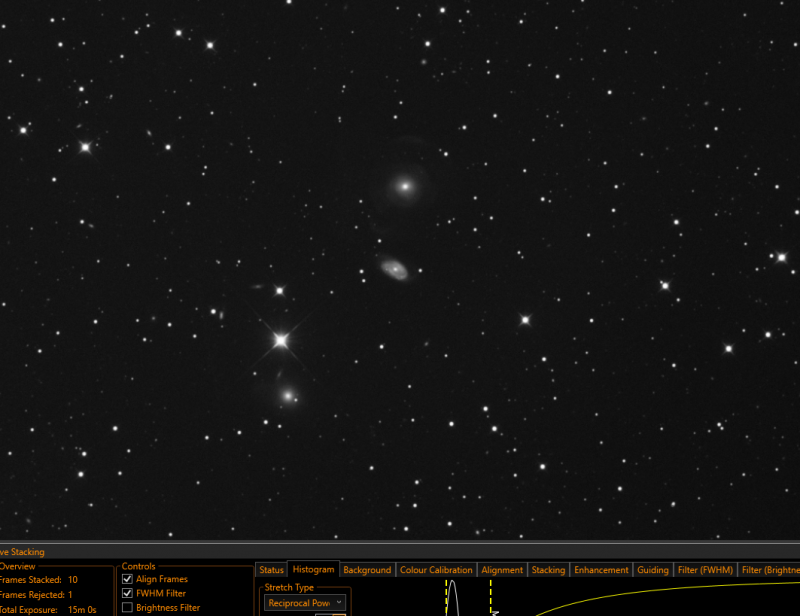
Task: Go to the Alignment tab
Action: pos(502,570)
